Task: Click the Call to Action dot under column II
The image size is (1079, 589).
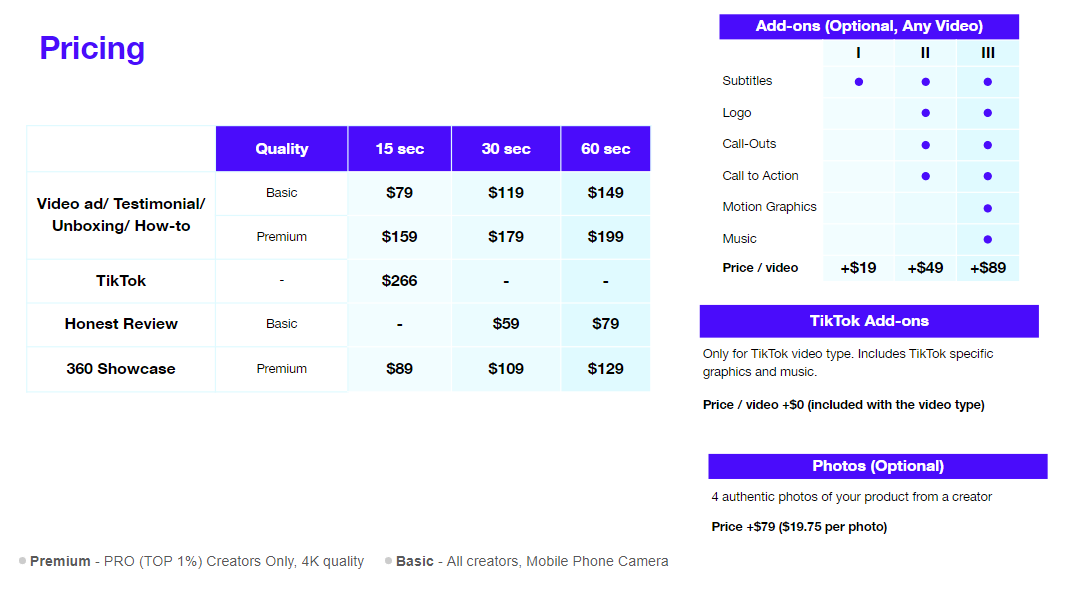Action: 926,176
